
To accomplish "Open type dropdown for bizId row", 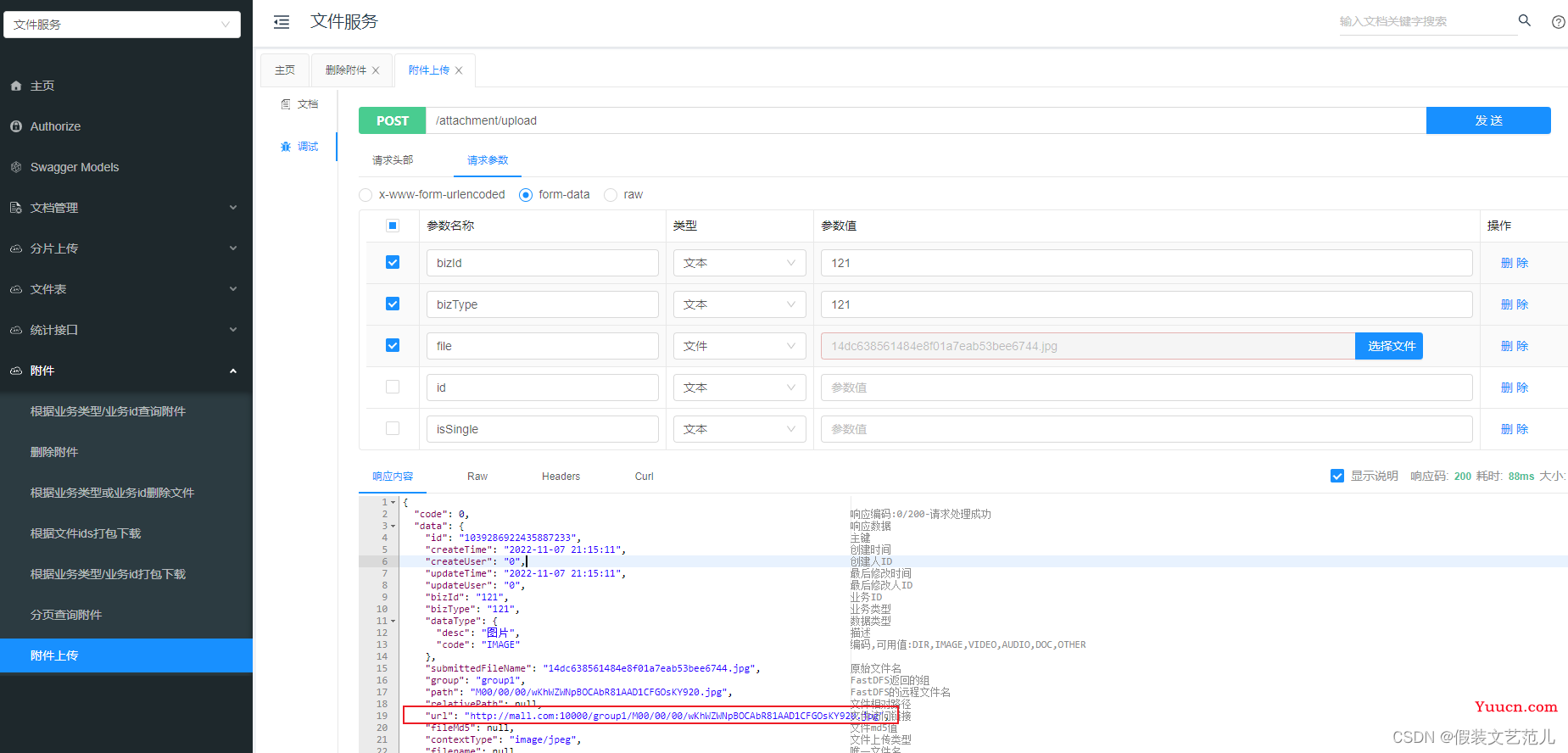I will (739, 263).
